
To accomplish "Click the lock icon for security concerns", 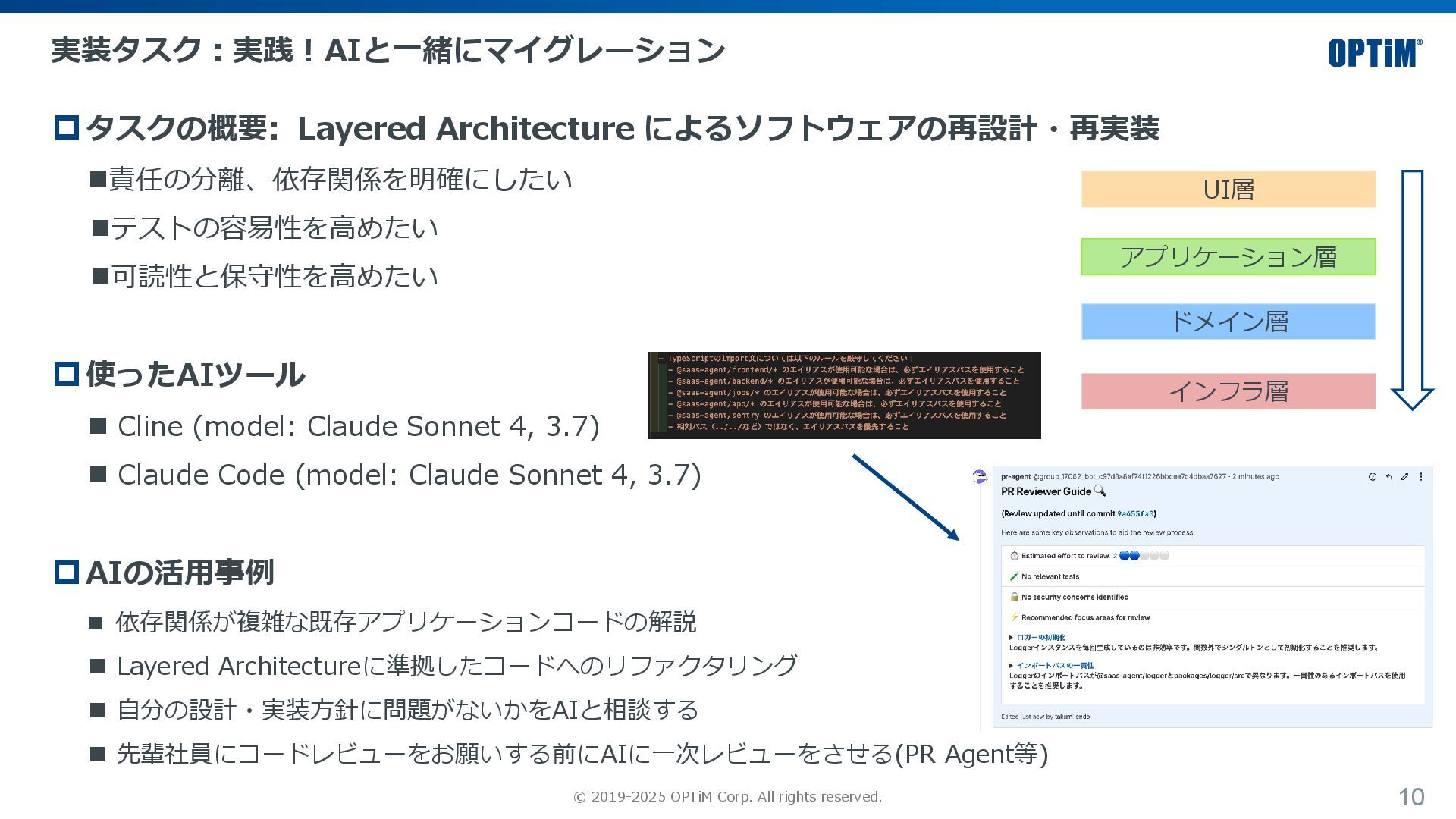I will click(x=1015, y=597).
